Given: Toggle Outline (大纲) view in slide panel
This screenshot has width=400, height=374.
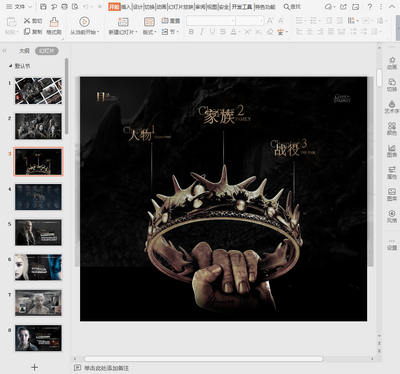Looking at the screenshot, I should pyautogui.click(x=24, y=51).
